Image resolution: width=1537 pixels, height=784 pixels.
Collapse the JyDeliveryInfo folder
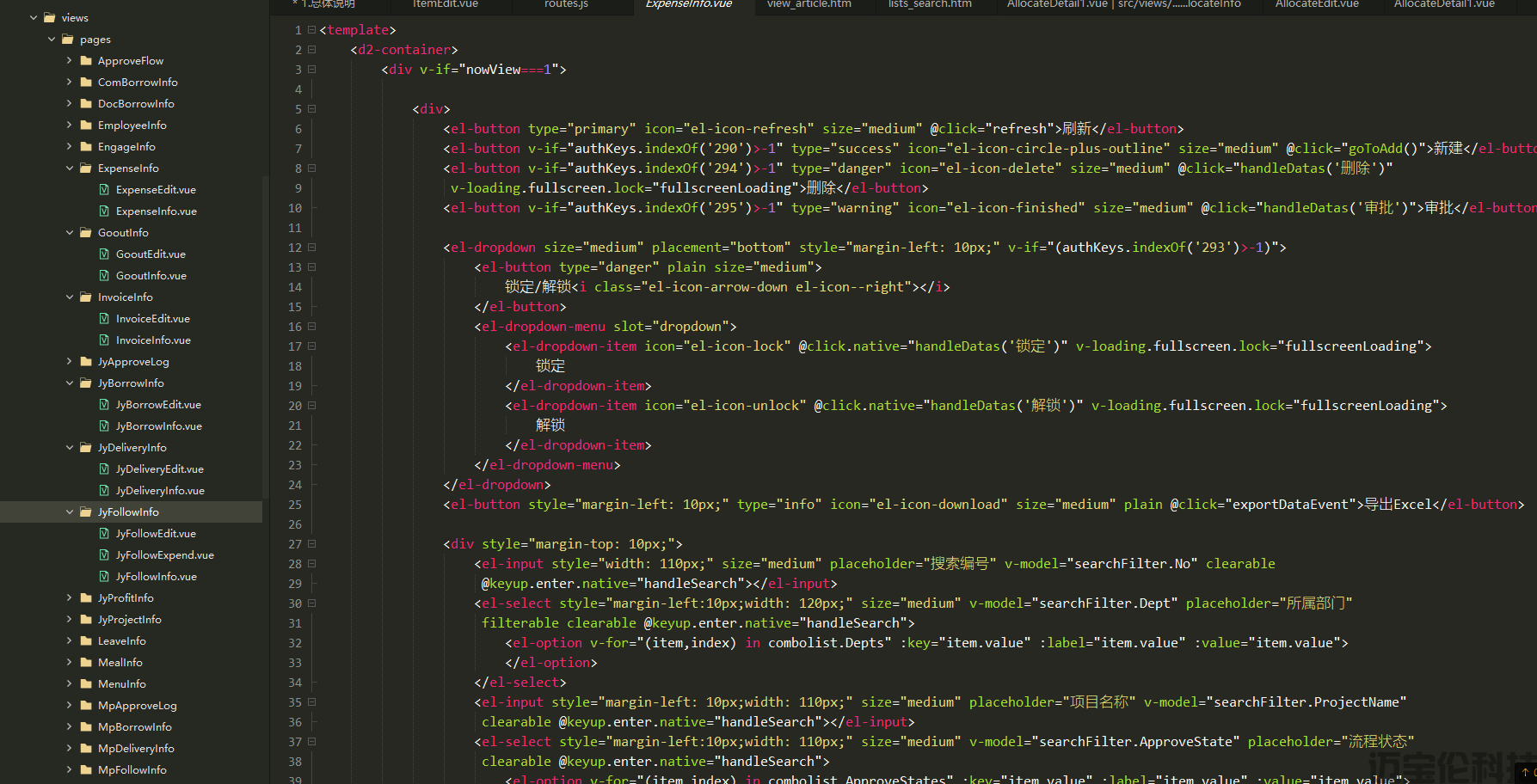(70, 448)
